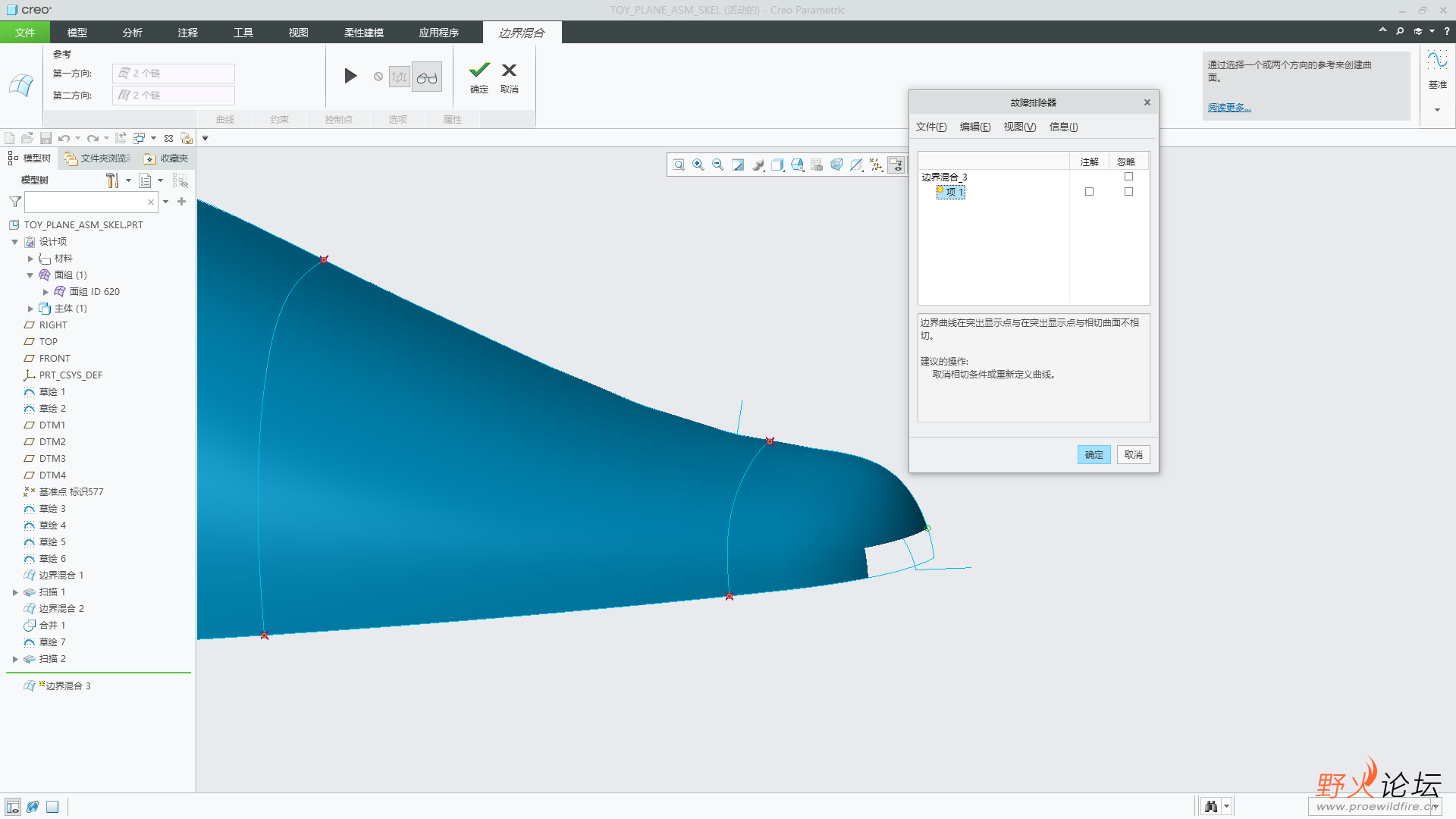Viewport: 1456px width, 819px height.
Task: Click the tree filter funnel icon
Action: click(14, 202)
